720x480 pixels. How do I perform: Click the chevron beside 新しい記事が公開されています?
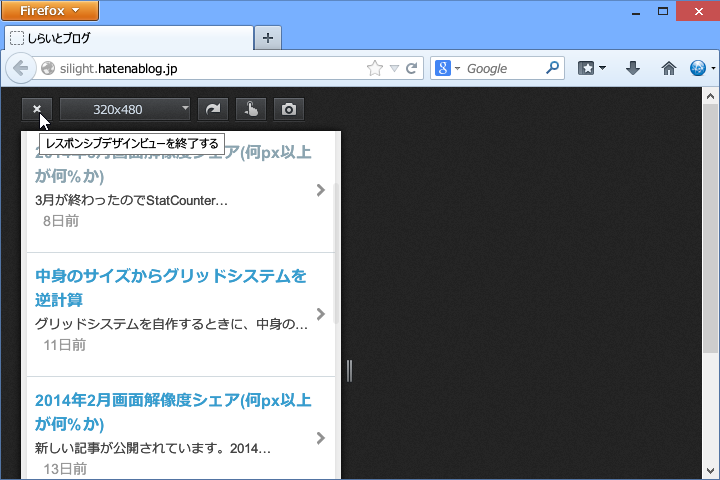click(x=321, y=438)
